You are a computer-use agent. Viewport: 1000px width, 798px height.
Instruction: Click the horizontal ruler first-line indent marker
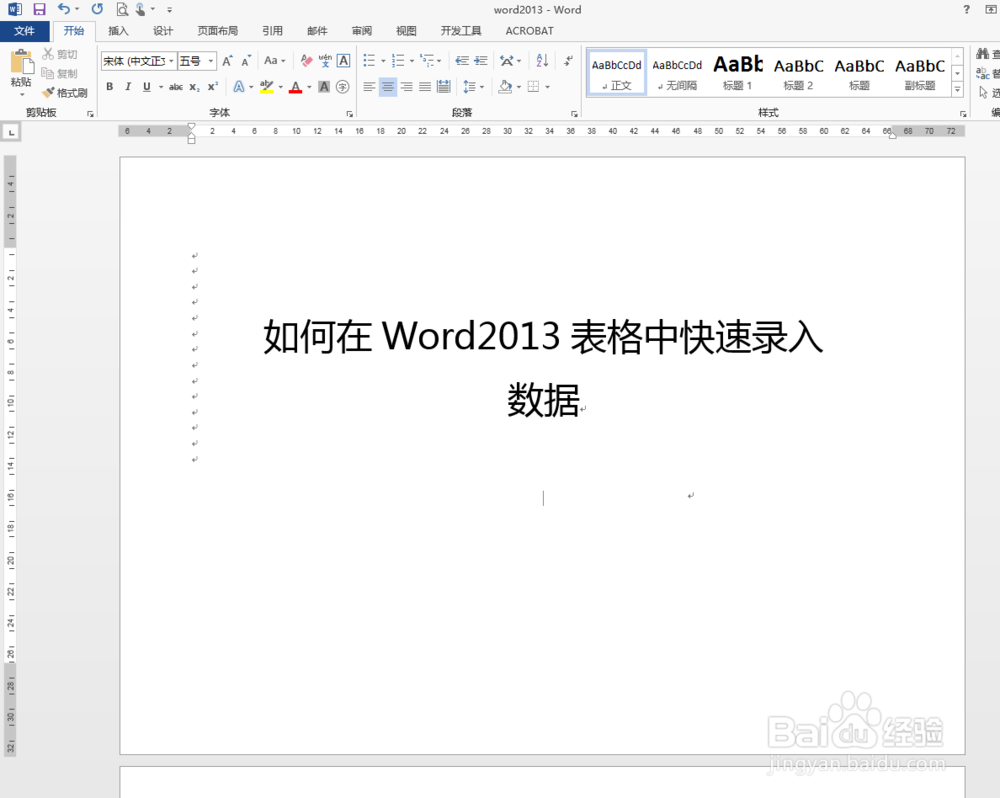pyautogui.click(x=191, y=127)
